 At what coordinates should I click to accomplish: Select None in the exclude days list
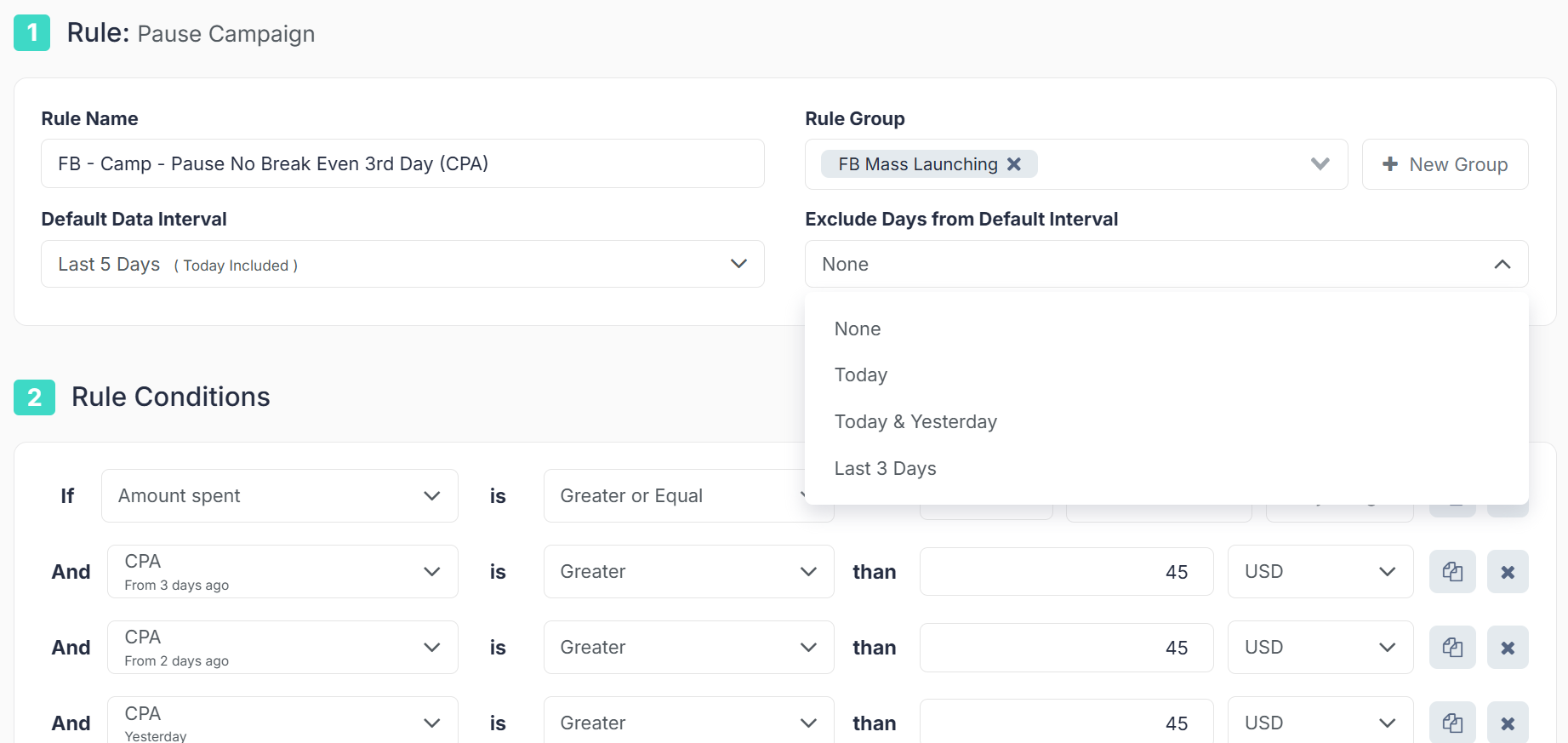click(x=1166, y=329)
